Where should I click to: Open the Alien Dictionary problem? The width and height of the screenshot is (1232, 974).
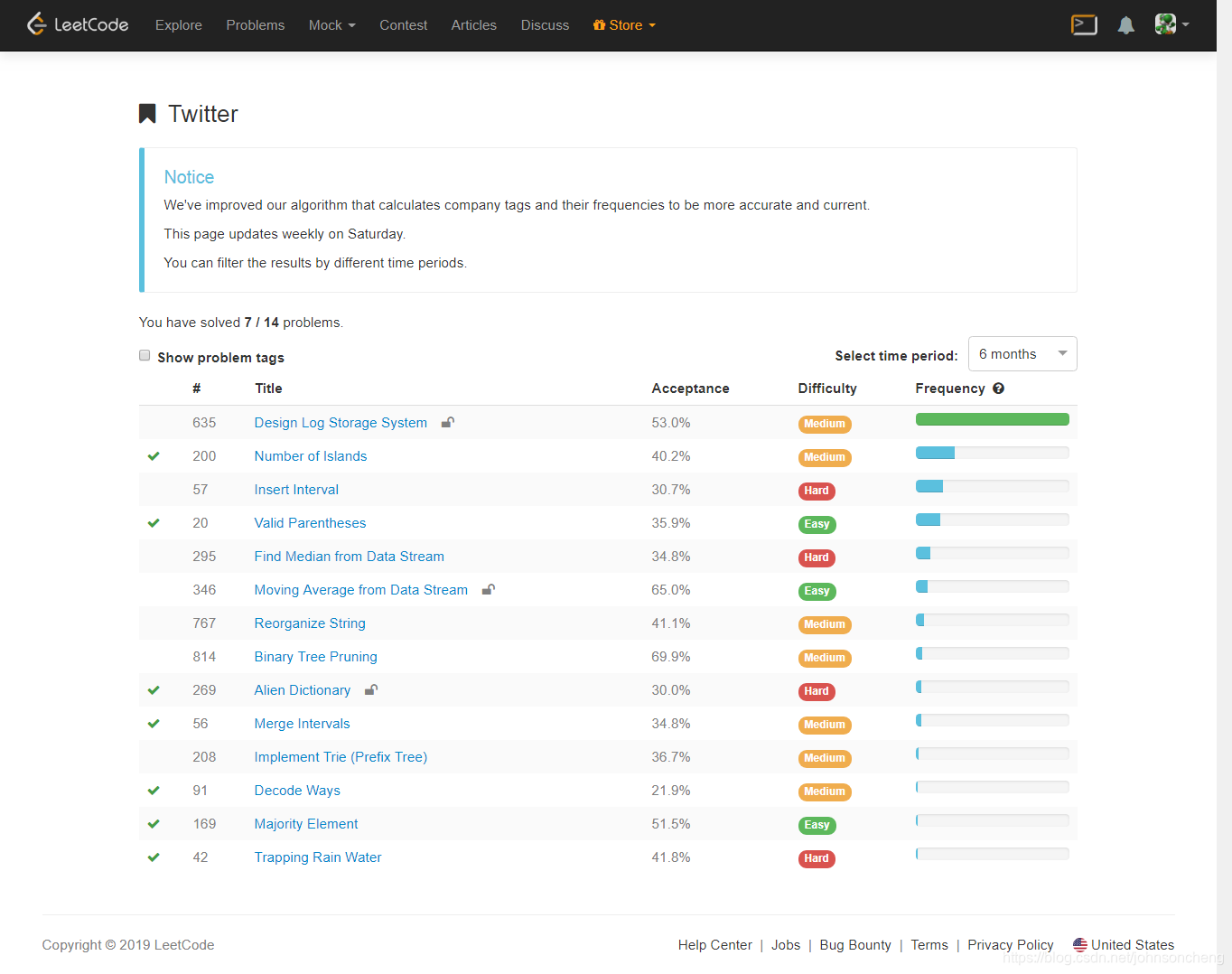pos(303,690)
